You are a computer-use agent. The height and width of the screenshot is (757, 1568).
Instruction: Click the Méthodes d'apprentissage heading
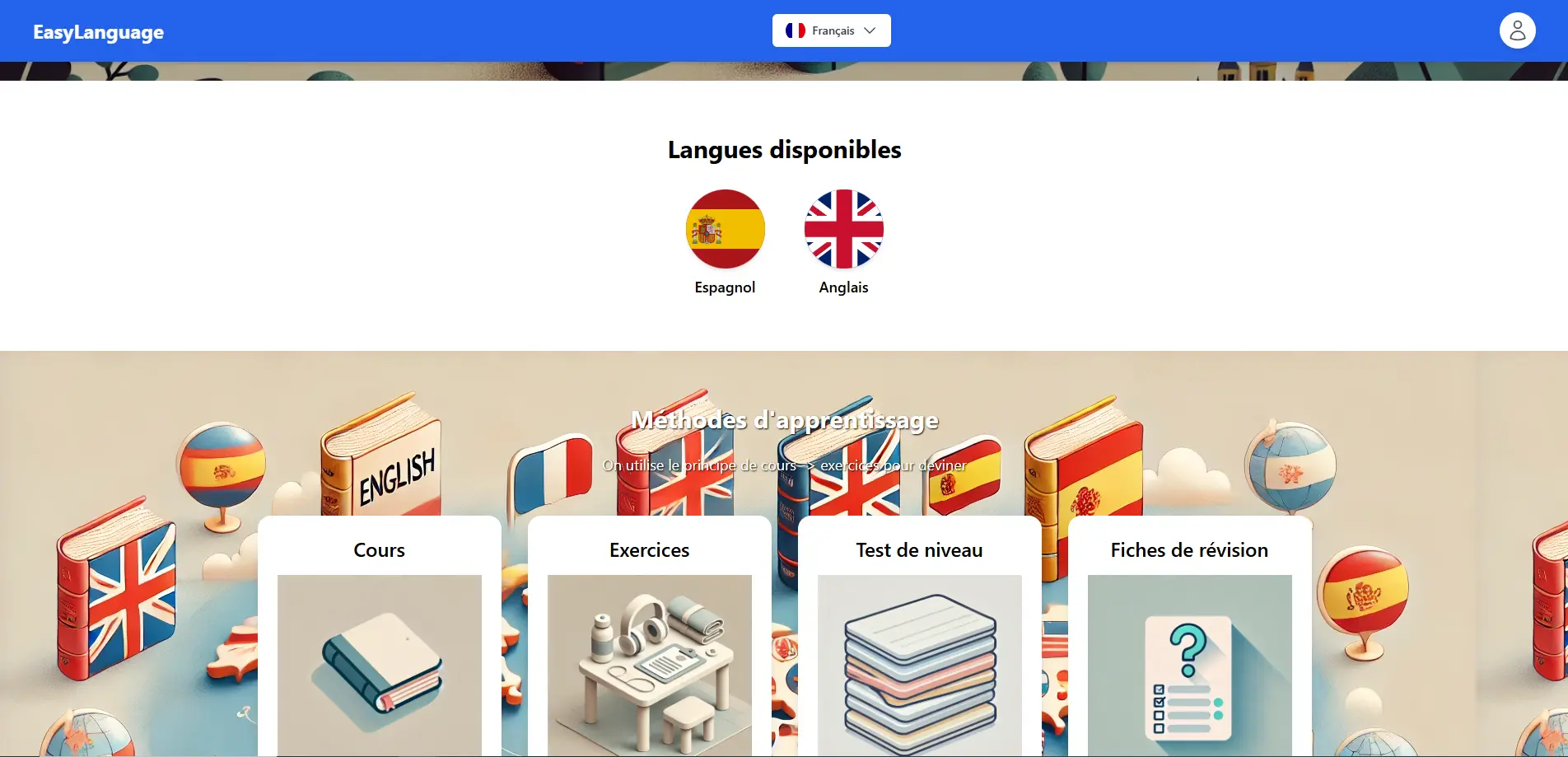click(x=784, y=420)
